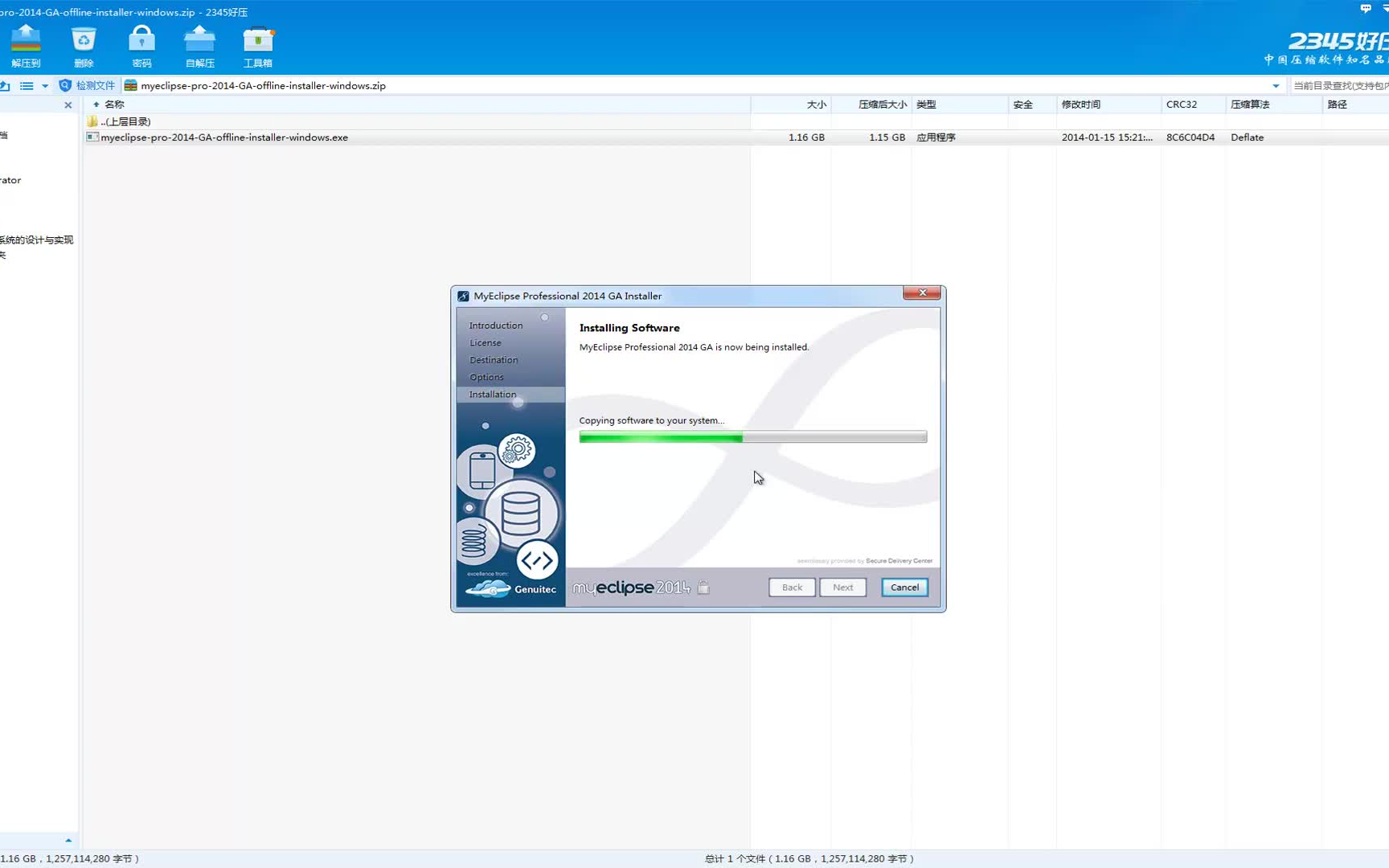Click the feedback chat icon top right
1389x868 pixels.
1365,8
